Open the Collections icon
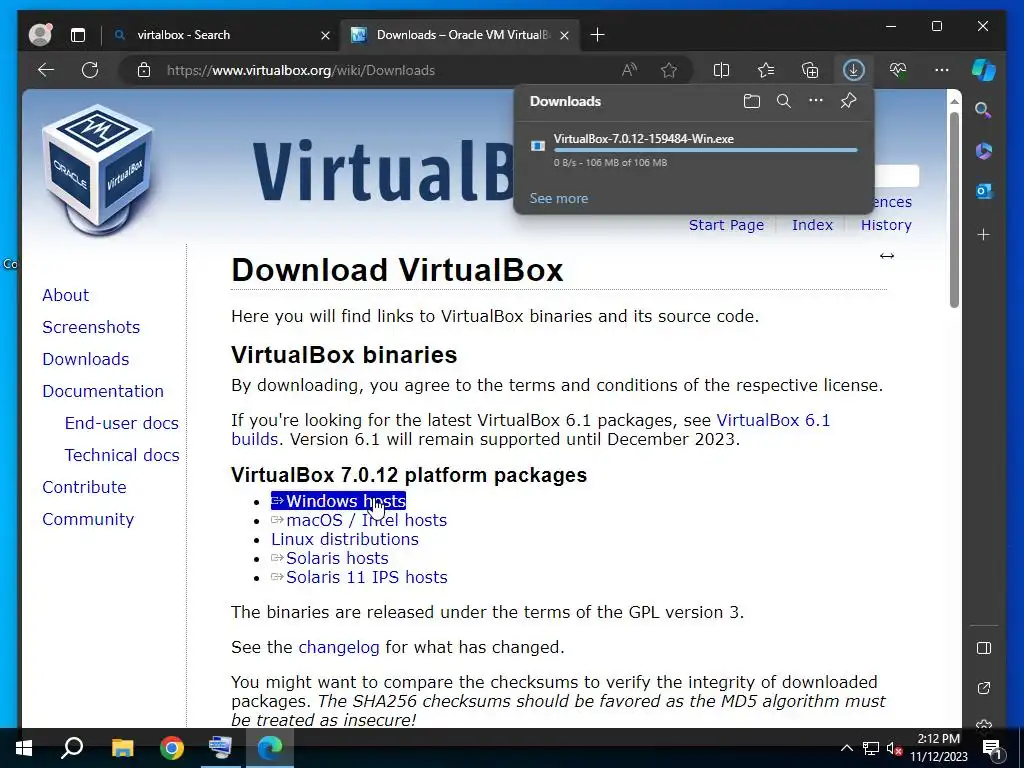Viewport: 1024px width, 768px height. click(x=810, y=70)
